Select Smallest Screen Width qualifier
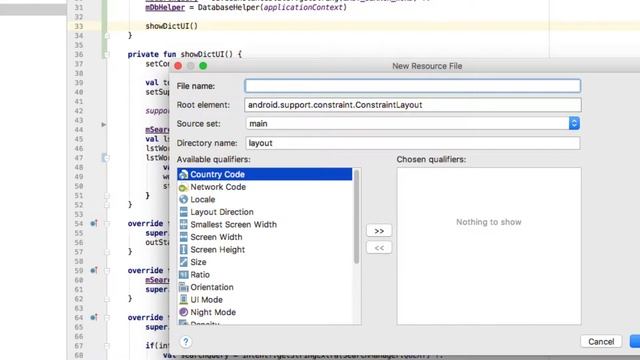Screen dimensions: 640x360 click(x=264, y=224)
